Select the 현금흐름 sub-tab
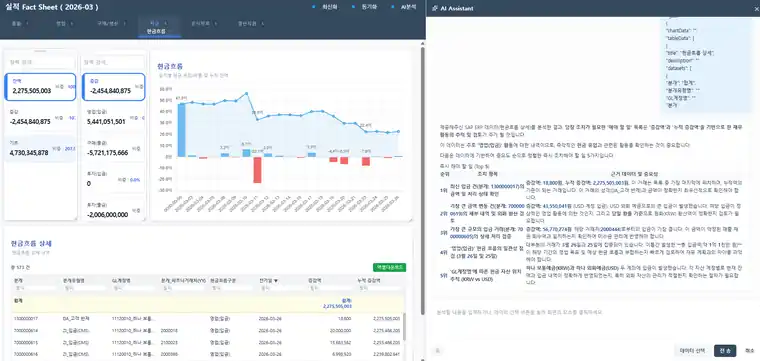The image size is (760, 361). click(x=156, y=31)
